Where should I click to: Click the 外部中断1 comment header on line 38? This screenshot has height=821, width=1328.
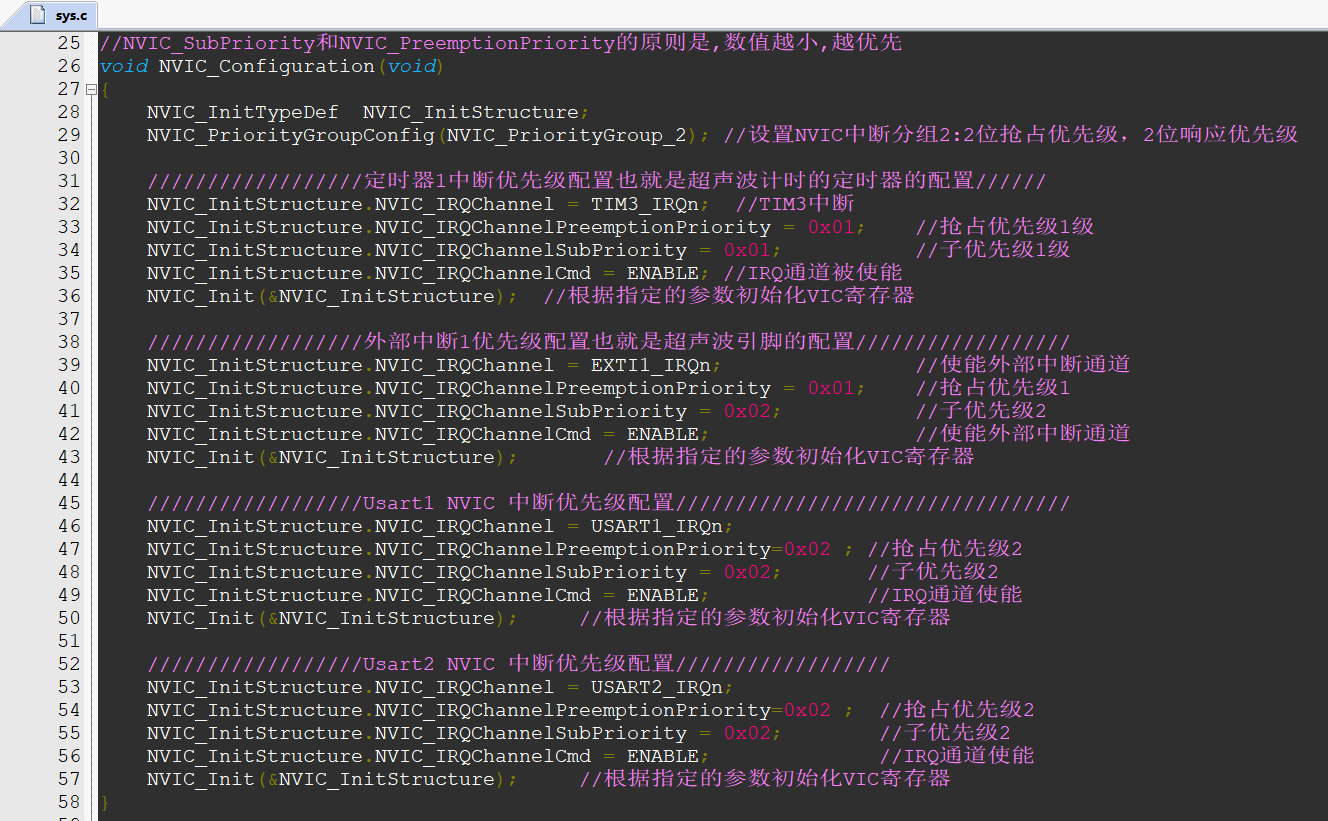pyautogui.click(x=608, y=342)
